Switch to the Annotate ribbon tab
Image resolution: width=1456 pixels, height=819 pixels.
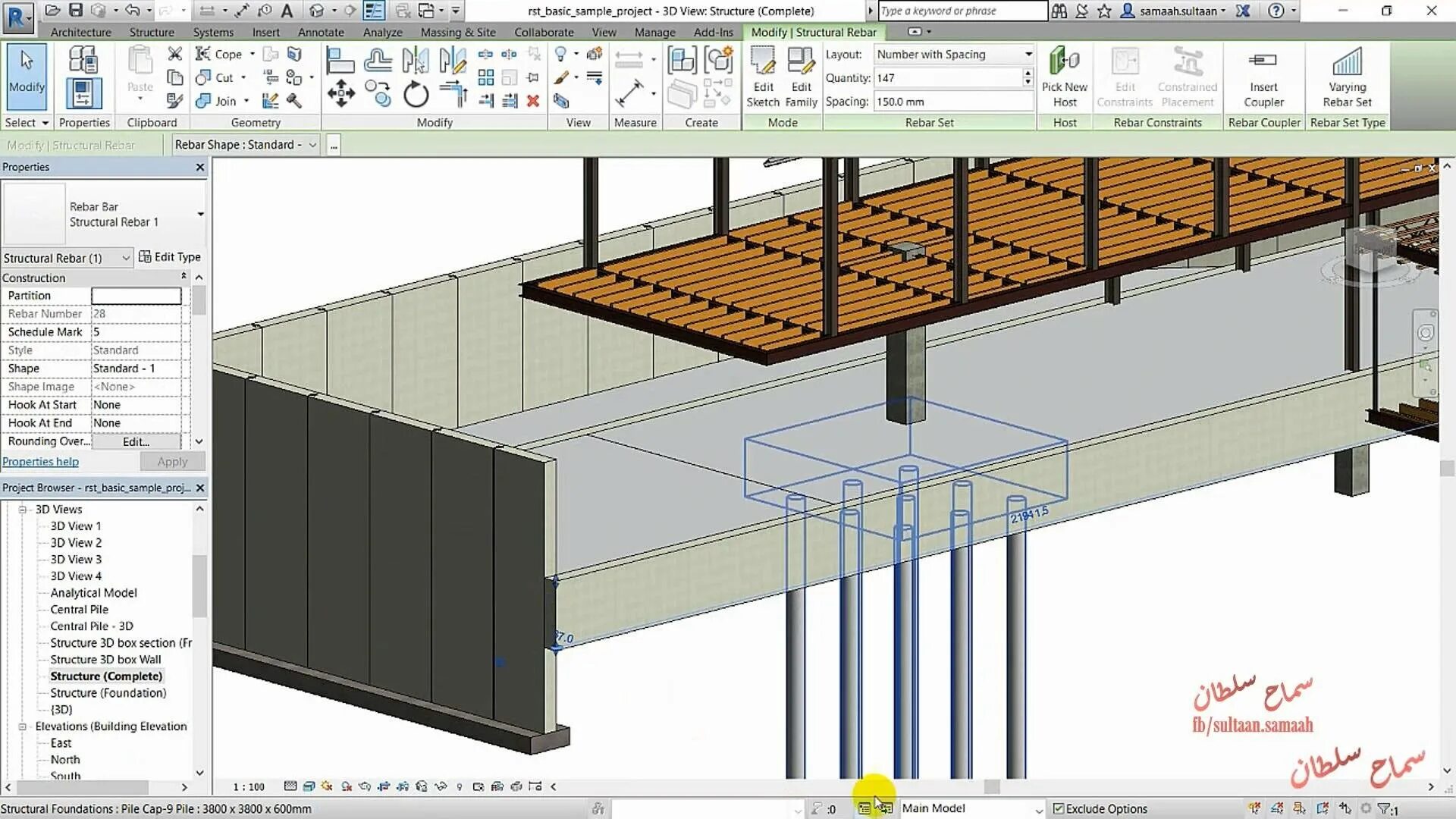point(320,32)
